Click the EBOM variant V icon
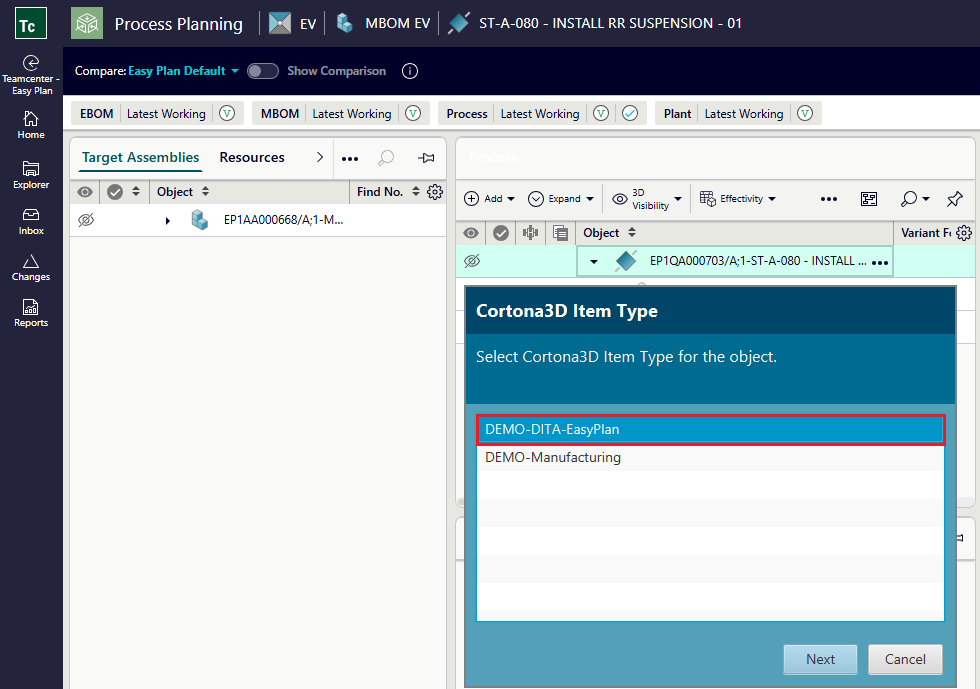This screenshot has height=689, width=980. (227, 113)
